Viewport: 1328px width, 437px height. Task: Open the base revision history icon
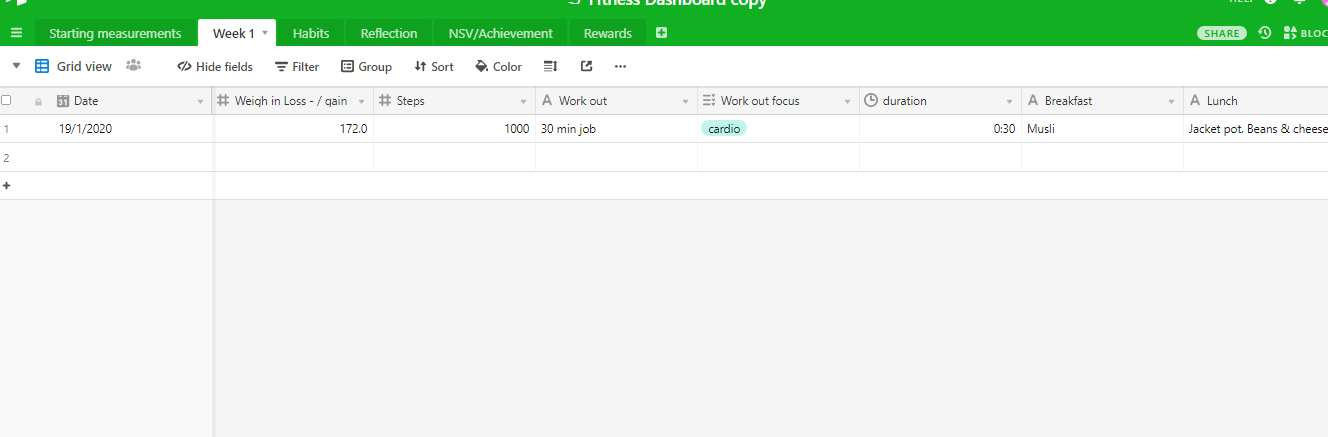[1264, 33]
